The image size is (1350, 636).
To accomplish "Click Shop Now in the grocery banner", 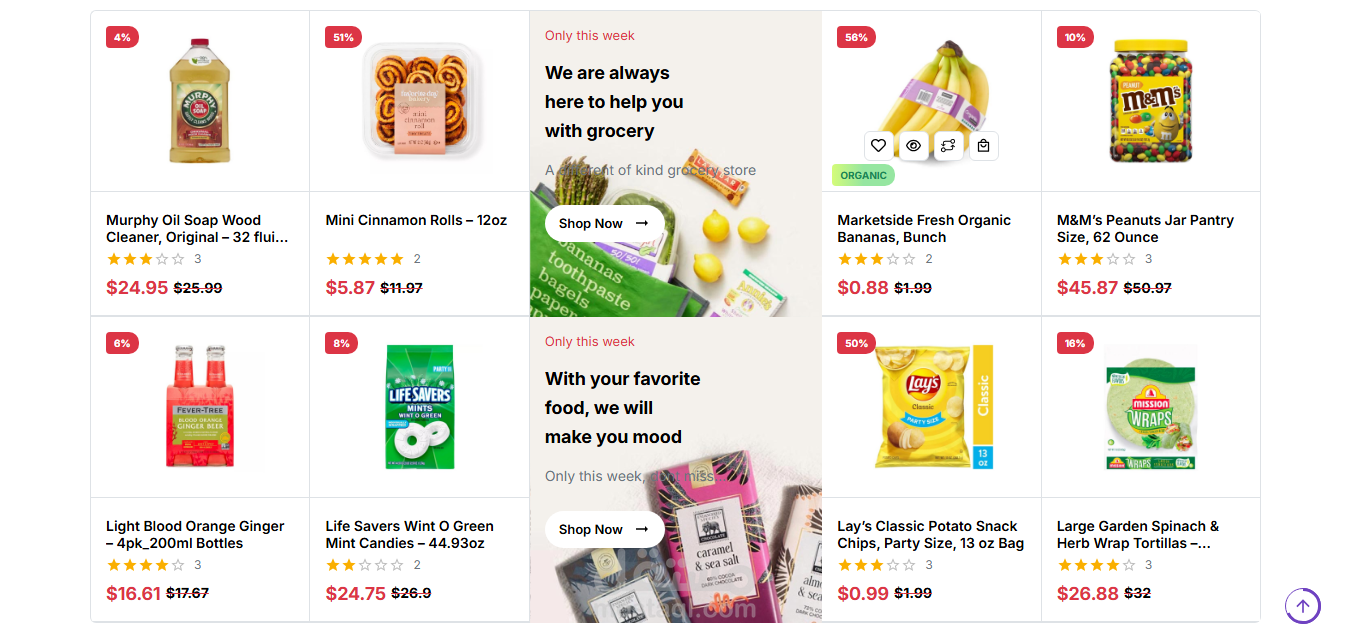I will 604,223.
